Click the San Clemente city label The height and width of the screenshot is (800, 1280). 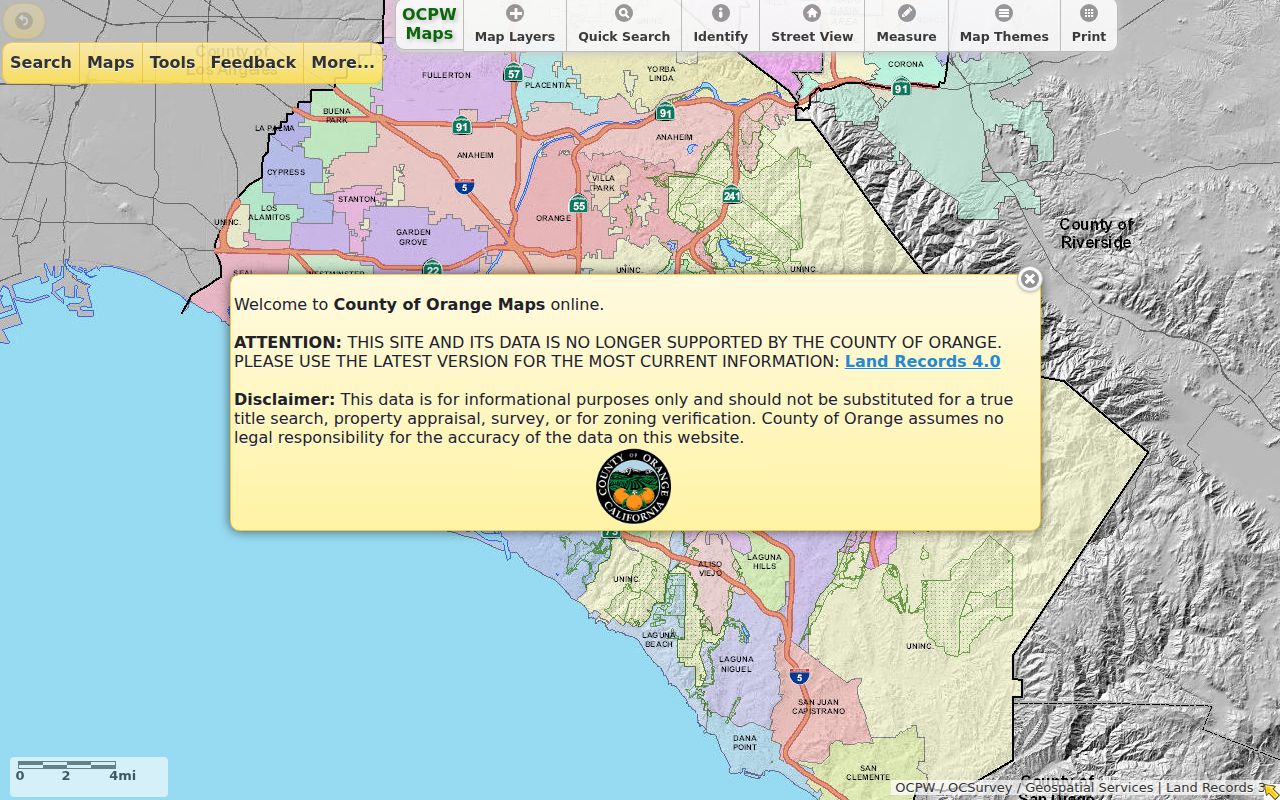(867, 773)
